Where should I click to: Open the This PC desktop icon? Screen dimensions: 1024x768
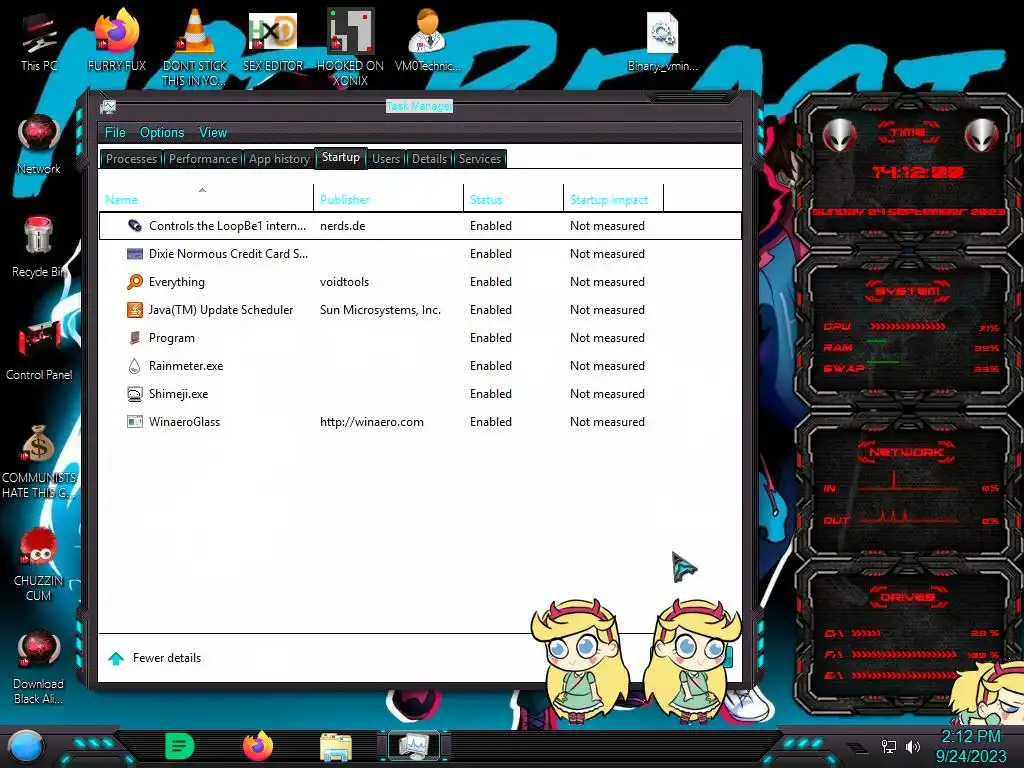[x=39, y=43]
